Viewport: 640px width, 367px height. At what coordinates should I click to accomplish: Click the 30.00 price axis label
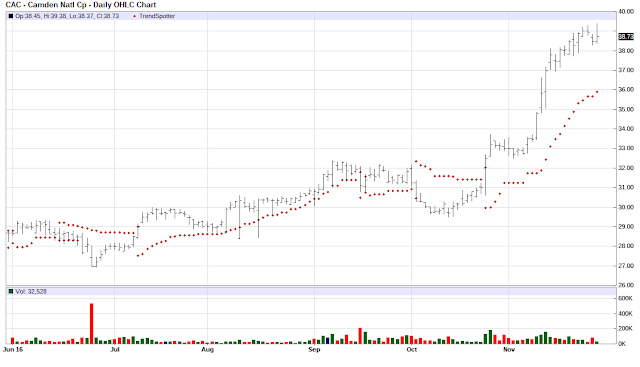point(626,207)
